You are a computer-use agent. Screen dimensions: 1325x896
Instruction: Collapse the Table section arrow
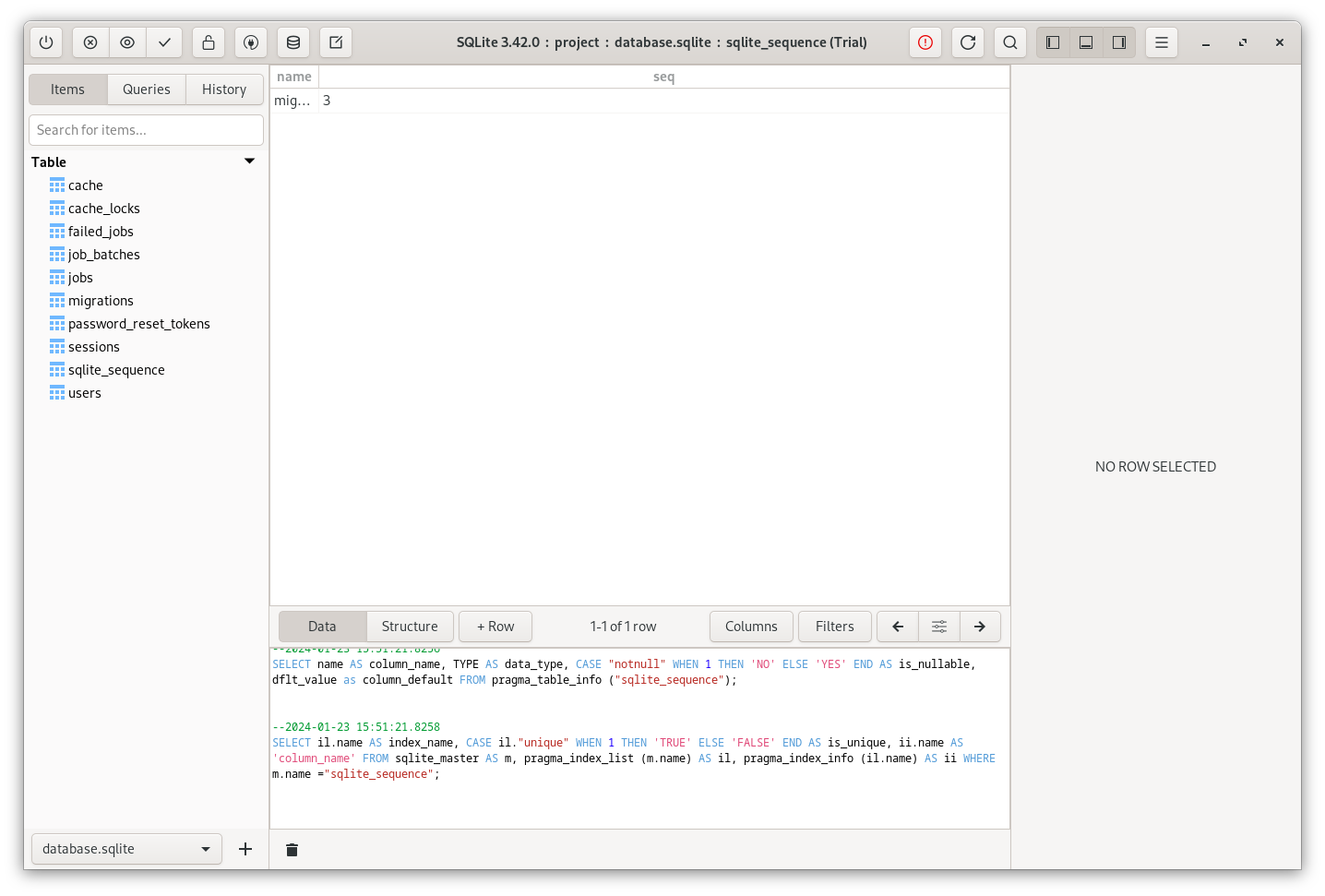point(249,161)
